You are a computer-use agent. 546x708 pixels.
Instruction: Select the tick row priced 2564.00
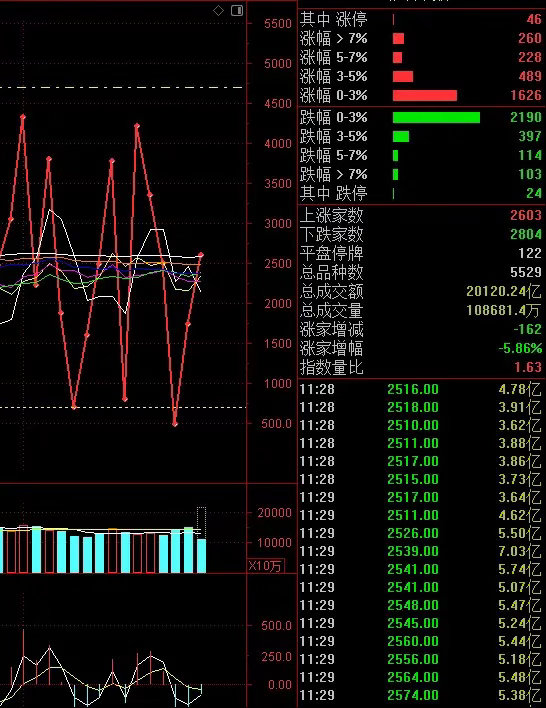[x=421, y=677]
